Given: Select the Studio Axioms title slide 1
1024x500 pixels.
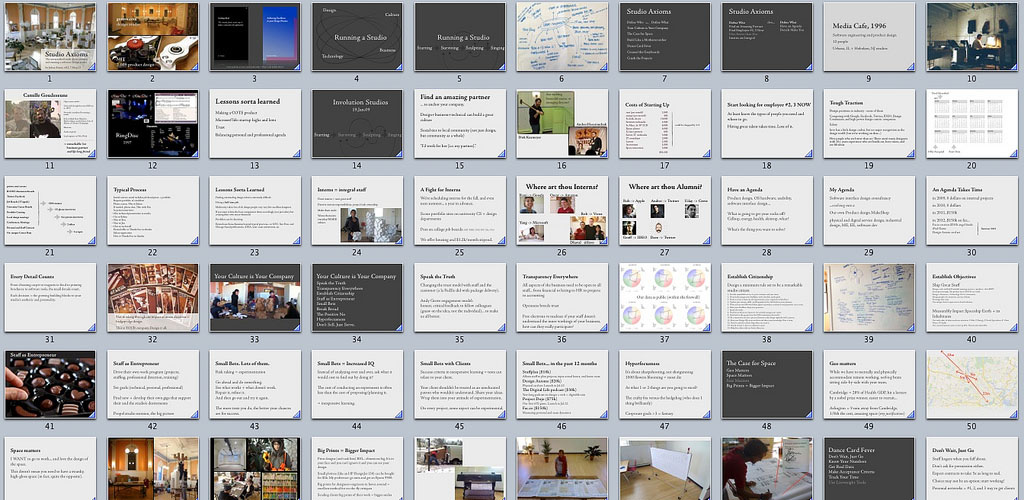Looking at the screenshot, I should pos(49,36).
